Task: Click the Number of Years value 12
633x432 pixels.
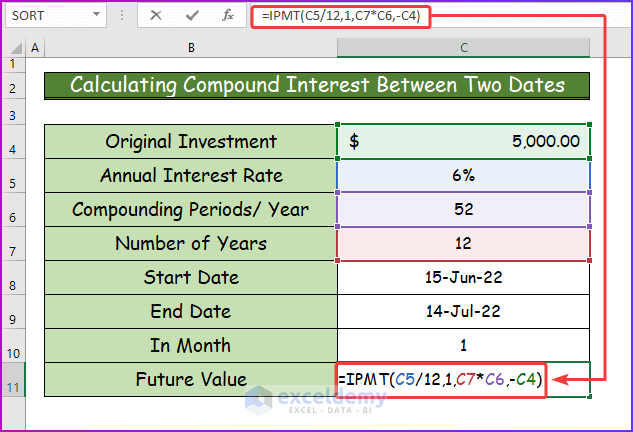Action: click(463, 243)
